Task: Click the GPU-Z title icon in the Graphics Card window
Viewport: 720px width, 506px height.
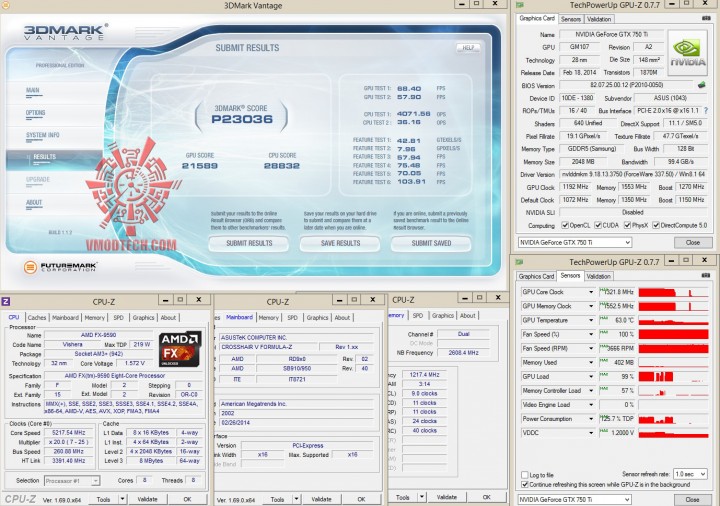Action: pos(519,5)
